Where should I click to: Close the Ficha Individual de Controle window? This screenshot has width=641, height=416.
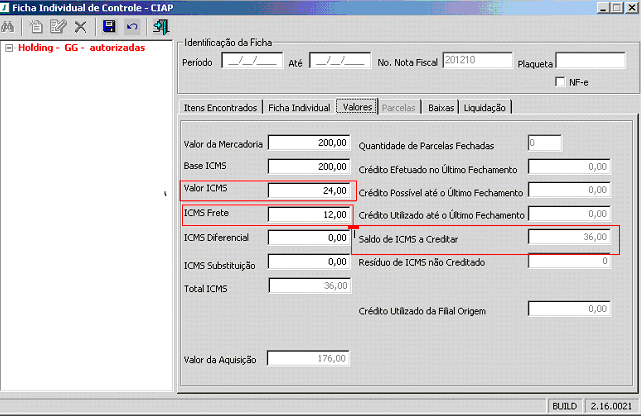point(632,8)
